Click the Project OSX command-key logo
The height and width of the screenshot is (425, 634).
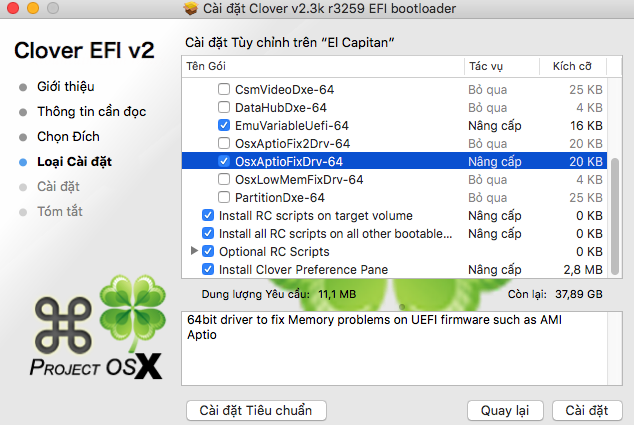click(x=56, y=320)
